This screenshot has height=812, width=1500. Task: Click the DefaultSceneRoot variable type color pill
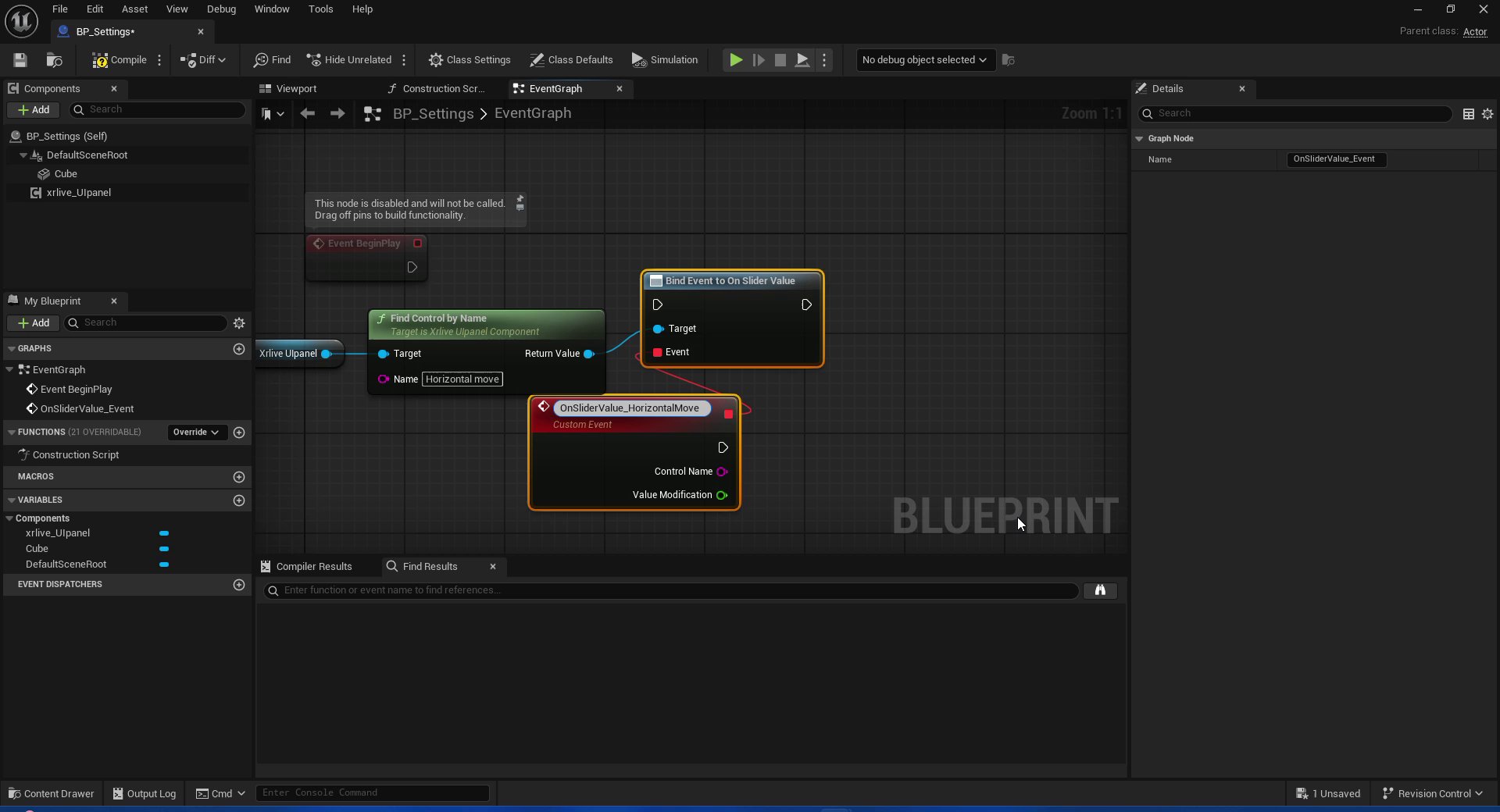(x=164, y=564)
